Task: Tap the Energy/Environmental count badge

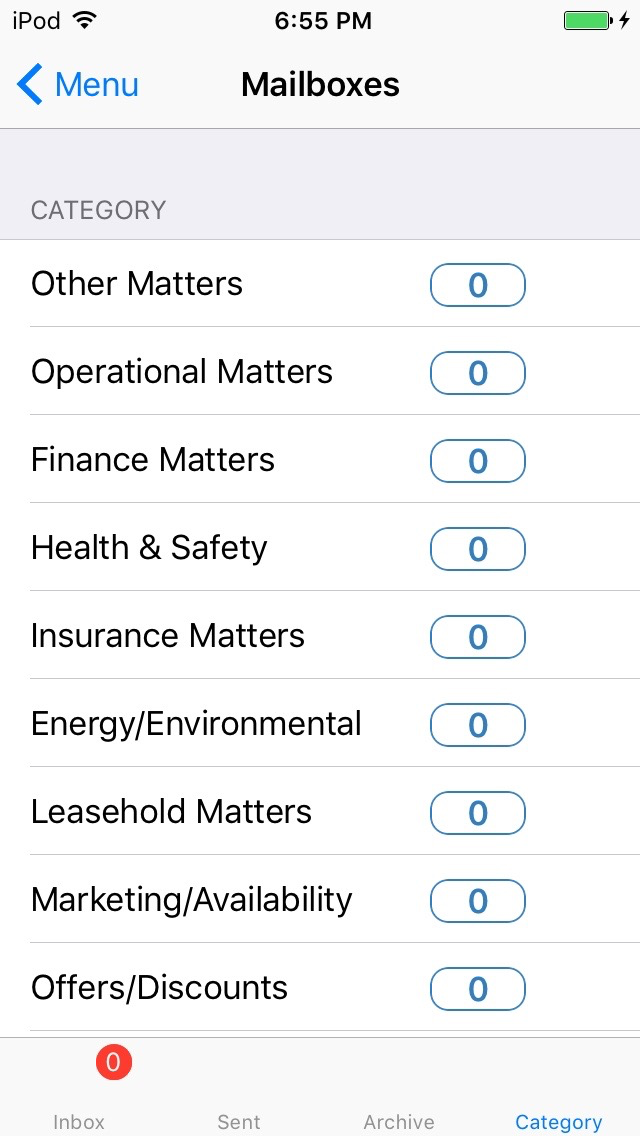Action: tap(477, 725)
